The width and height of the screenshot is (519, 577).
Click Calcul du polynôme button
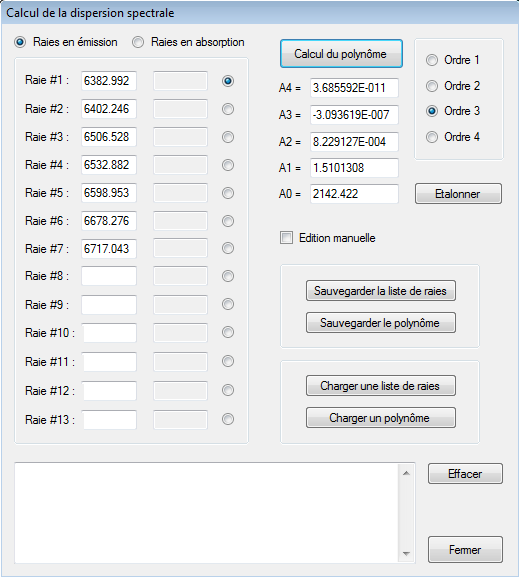(341, 54)
